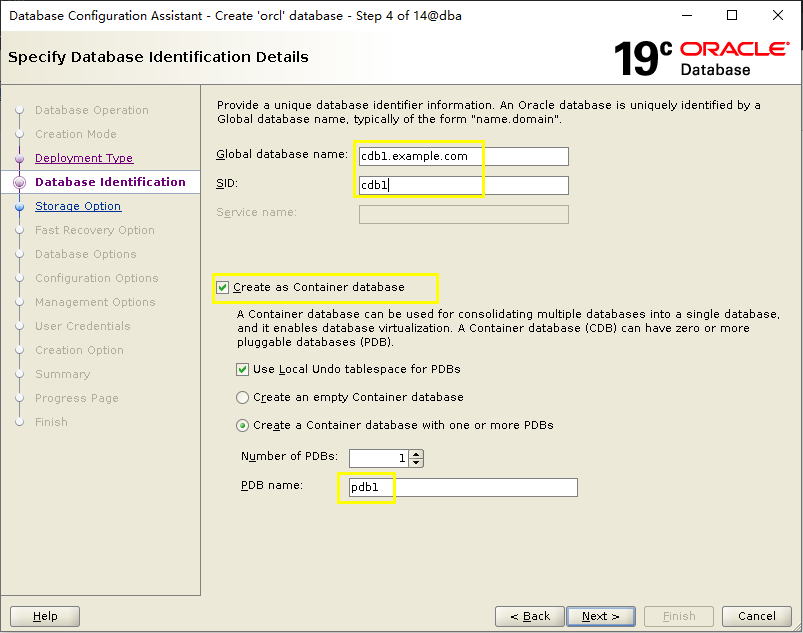Select Create an empty Container database
Viewport: 803px width, 633px height.
point(242,397)
